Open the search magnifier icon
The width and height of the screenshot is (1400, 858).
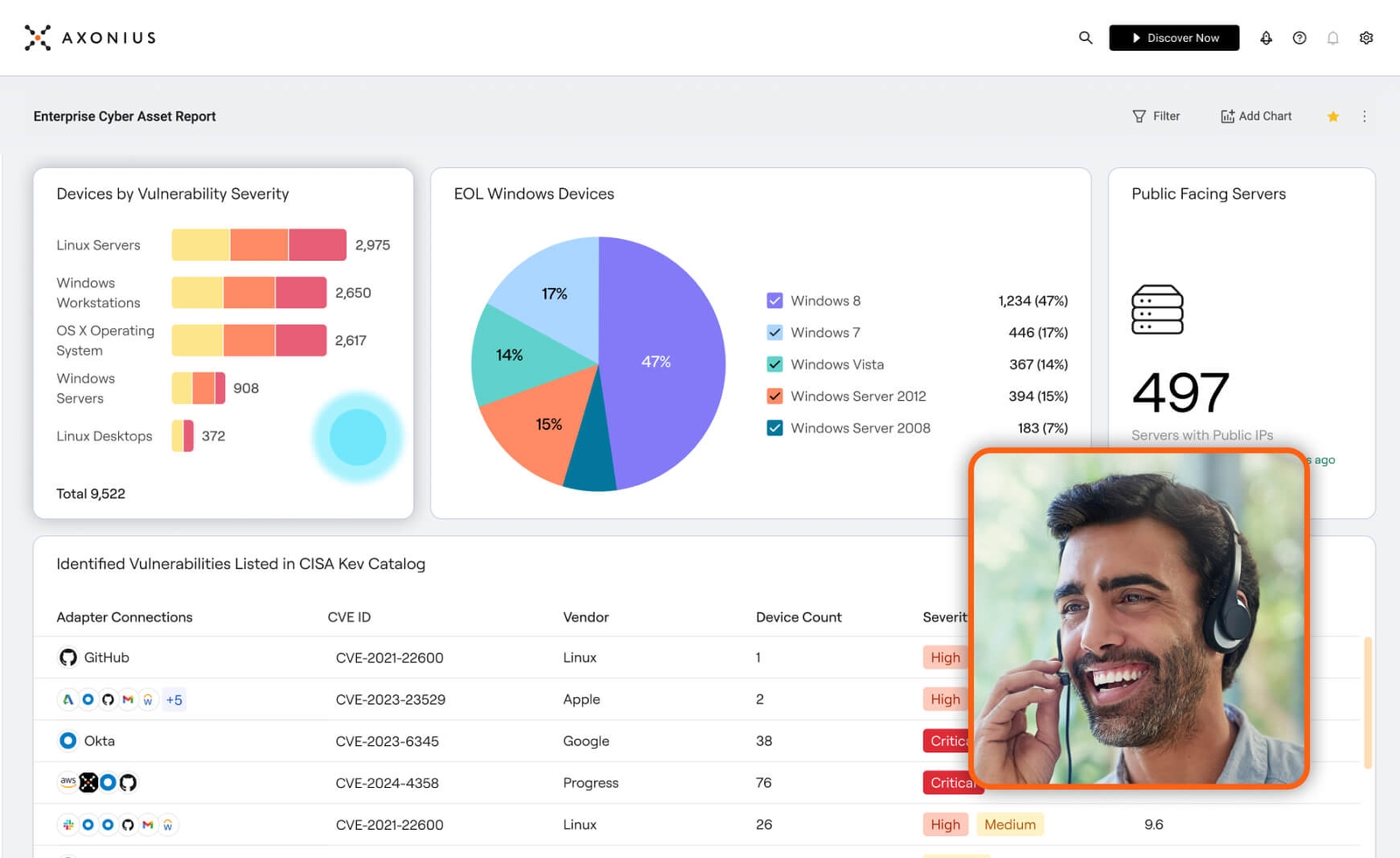click(1085, 38)
